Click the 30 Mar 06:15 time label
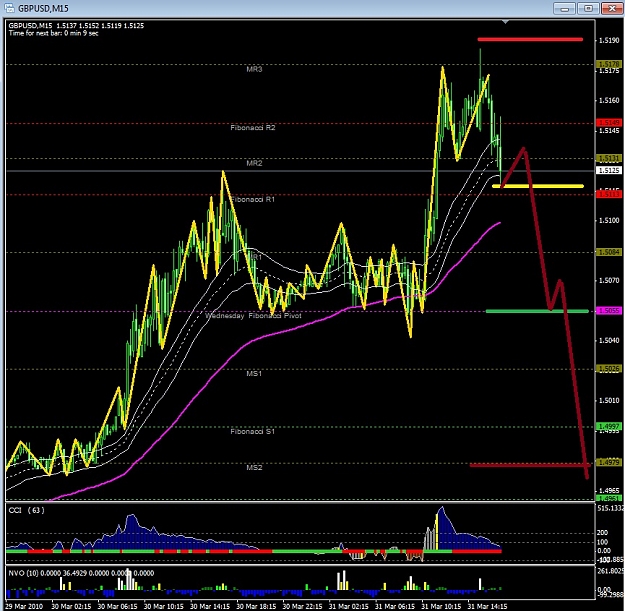 [117, 606]
